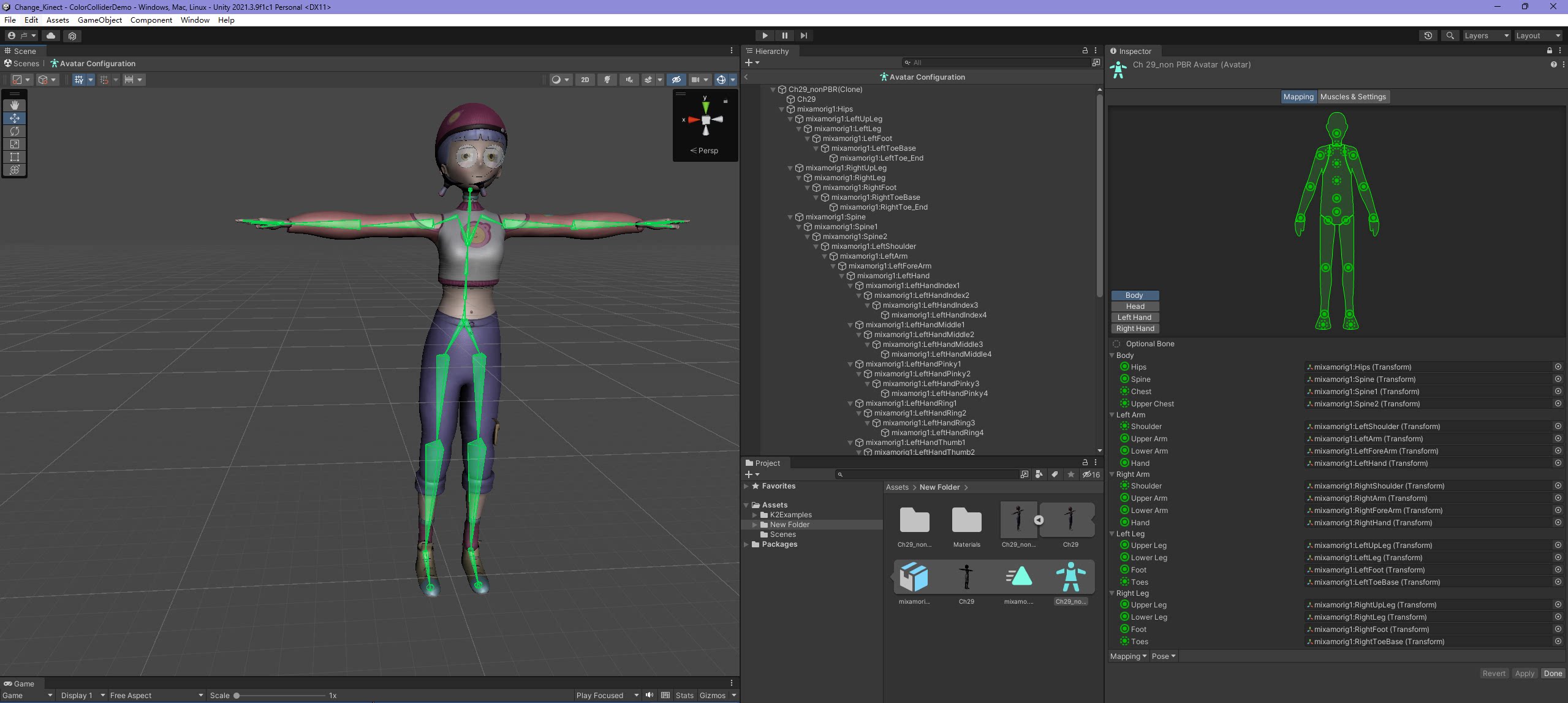Collapse mixamorig1:Spine in Hierarchy
The image size is (1568, 703).
[x=790, y=217]
